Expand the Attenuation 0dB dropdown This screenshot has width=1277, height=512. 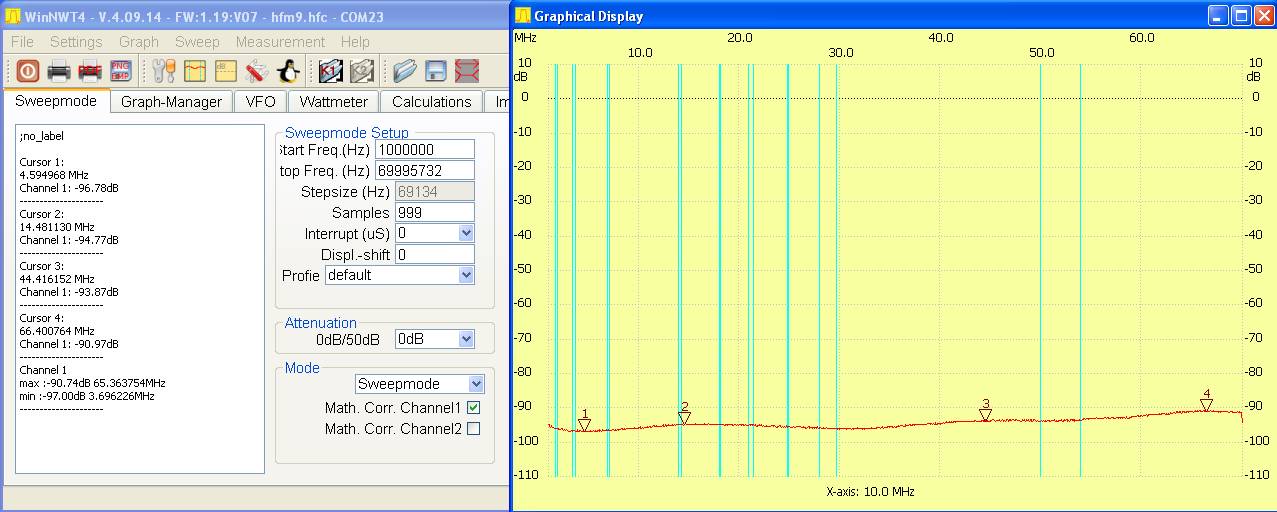click(x=465, y=339)
